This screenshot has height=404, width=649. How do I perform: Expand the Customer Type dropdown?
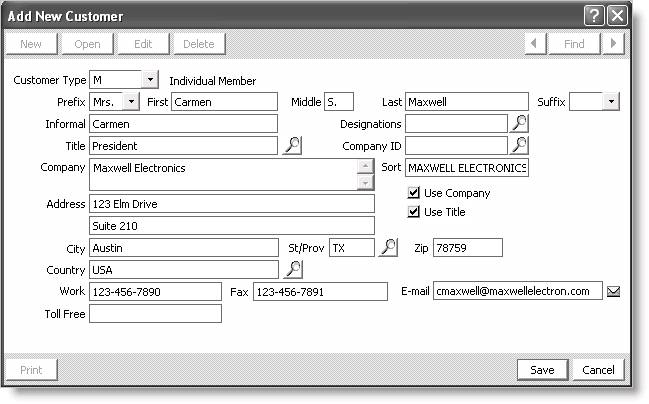pyautogui.click(x=150, y=79)
